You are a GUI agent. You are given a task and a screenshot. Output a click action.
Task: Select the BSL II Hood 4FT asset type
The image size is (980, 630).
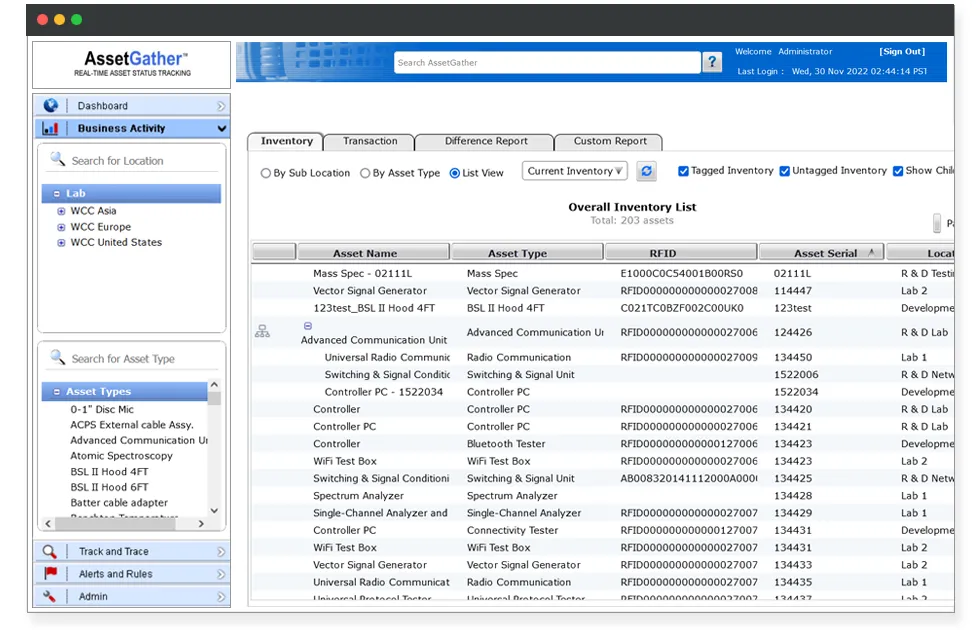click(109, 472)
